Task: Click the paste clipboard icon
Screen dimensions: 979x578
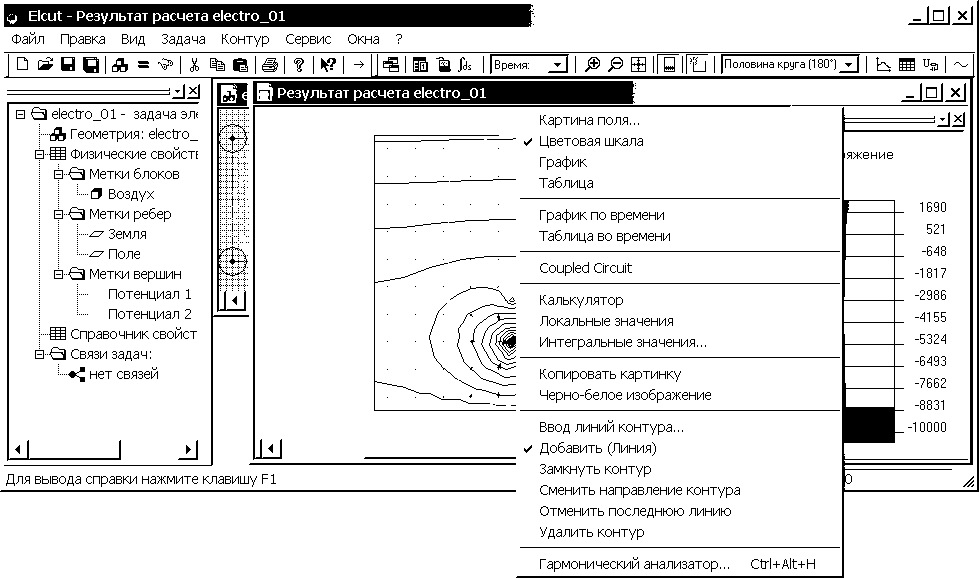Action: (240, 64)
